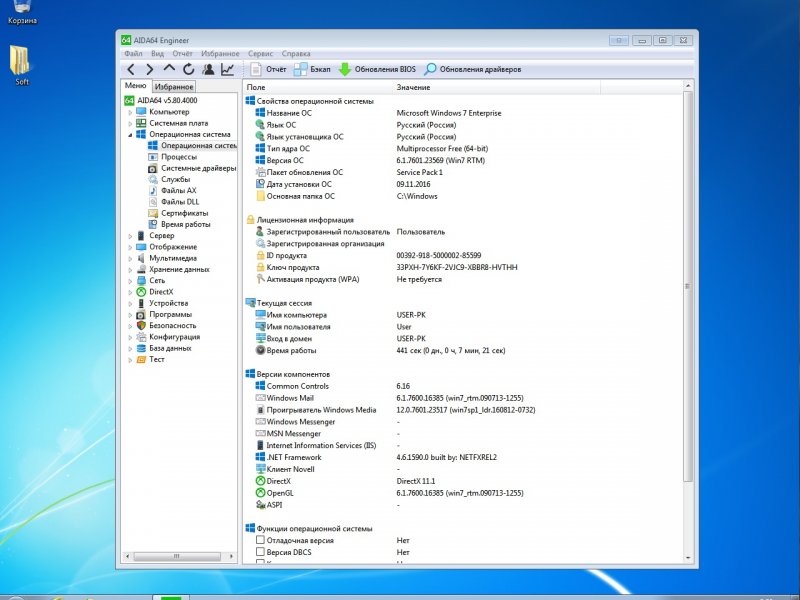This screenshot has height=600, width=800.
Task: Go back with the left arrow toolbar icon
Action: click(131, 69)
